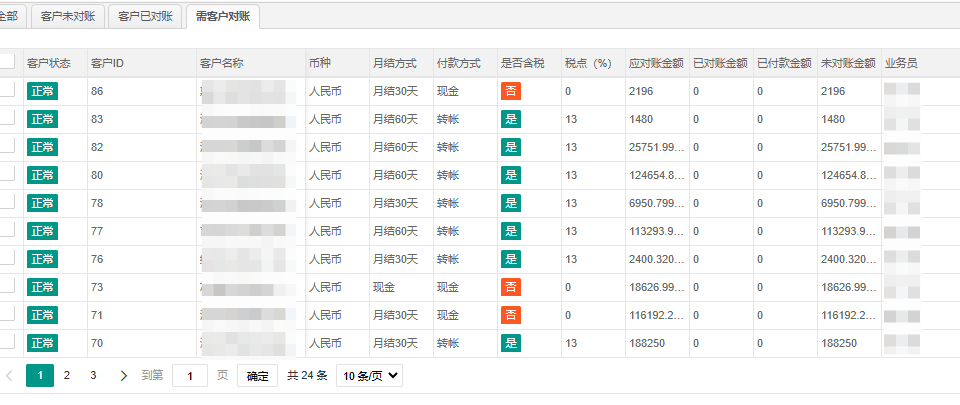This screenshot has height=405, width=960.
Task: Click 应对账金额 value 188250
Action: tap(647, 343)
